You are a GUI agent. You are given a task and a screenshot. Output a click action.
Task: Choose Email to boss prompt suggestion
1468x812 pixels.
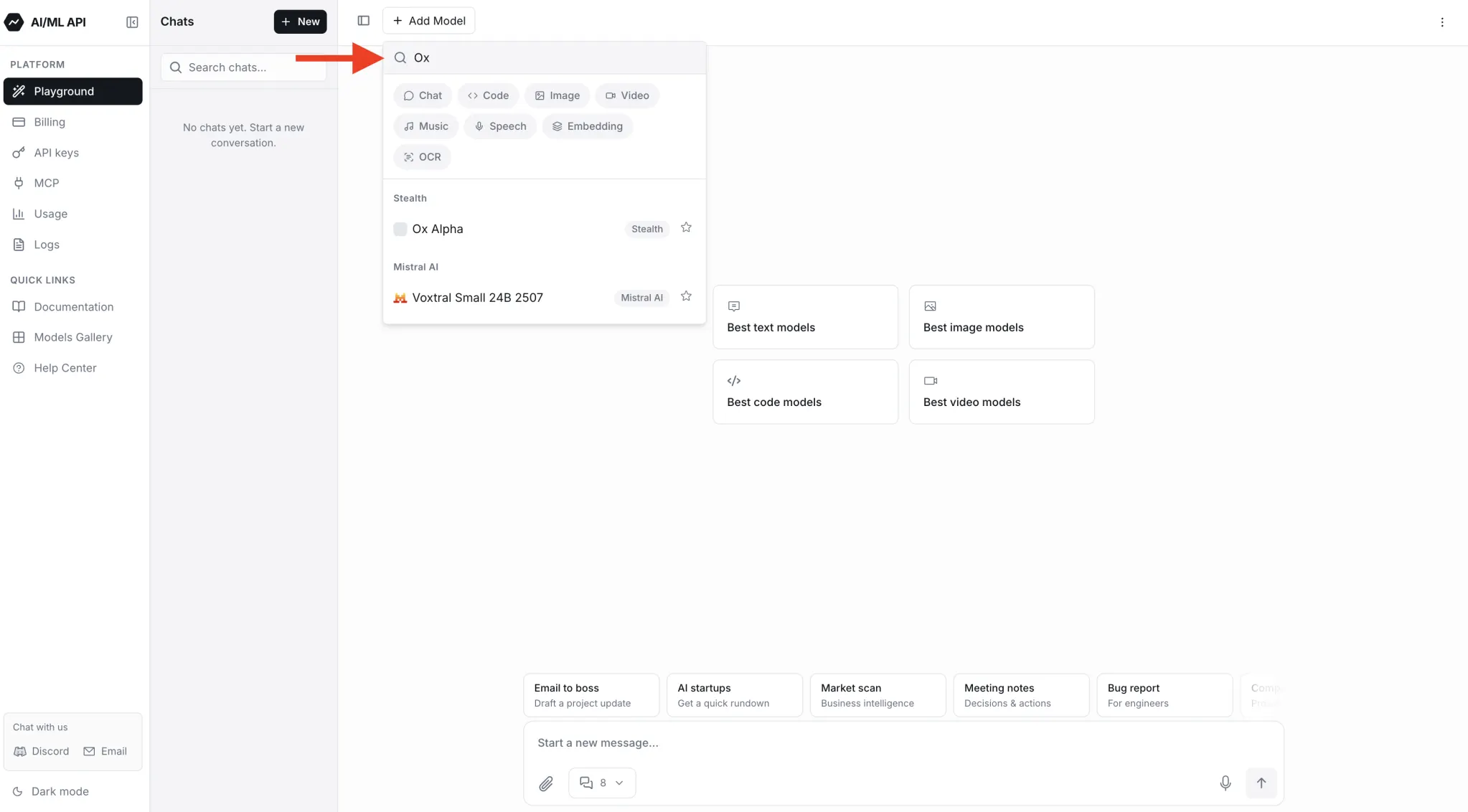(591, 695)
